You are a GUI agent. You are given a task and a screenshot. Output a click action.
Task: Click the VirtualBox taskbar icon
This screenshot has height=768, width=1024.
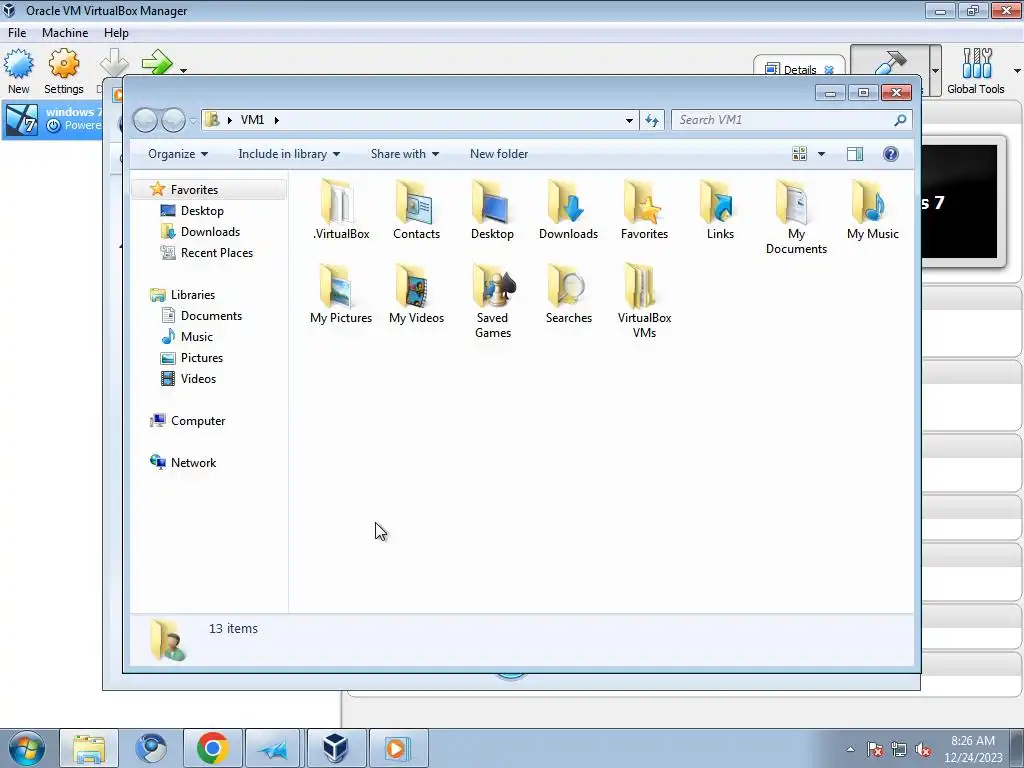[x=336, y=748]
